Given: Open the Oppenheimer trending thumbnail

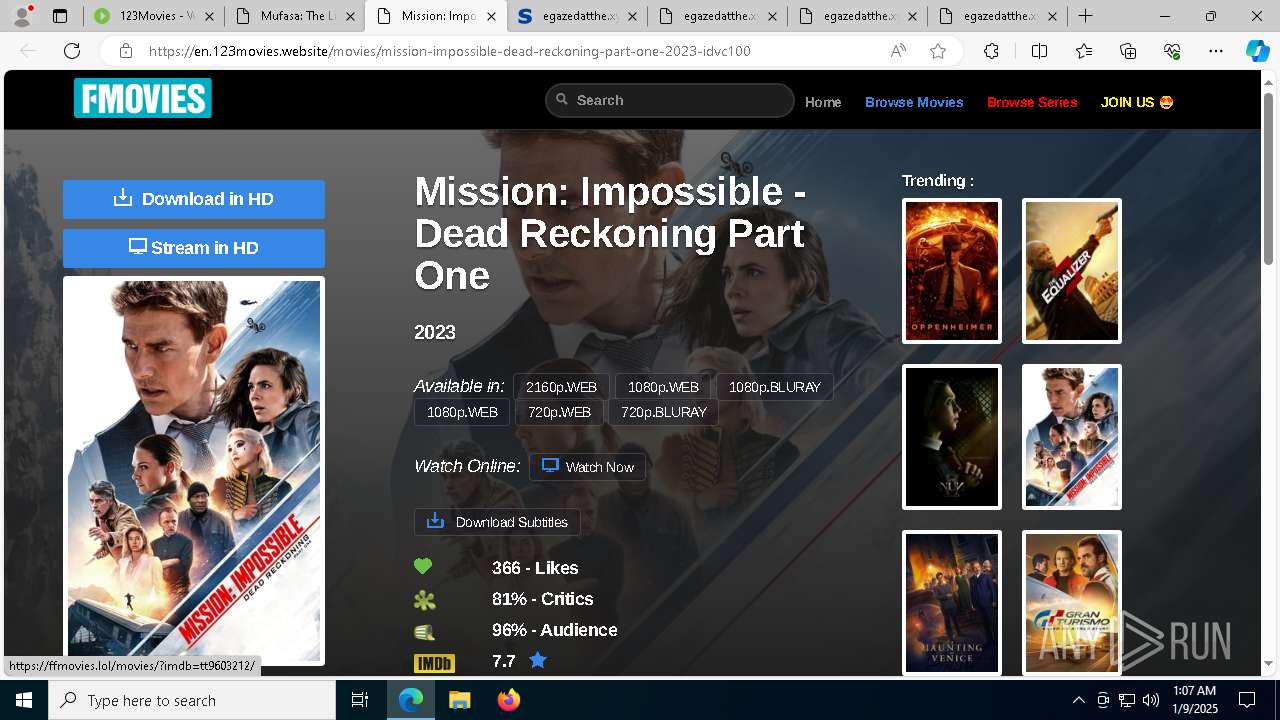Looking at the screenshot, I should 952,271.
